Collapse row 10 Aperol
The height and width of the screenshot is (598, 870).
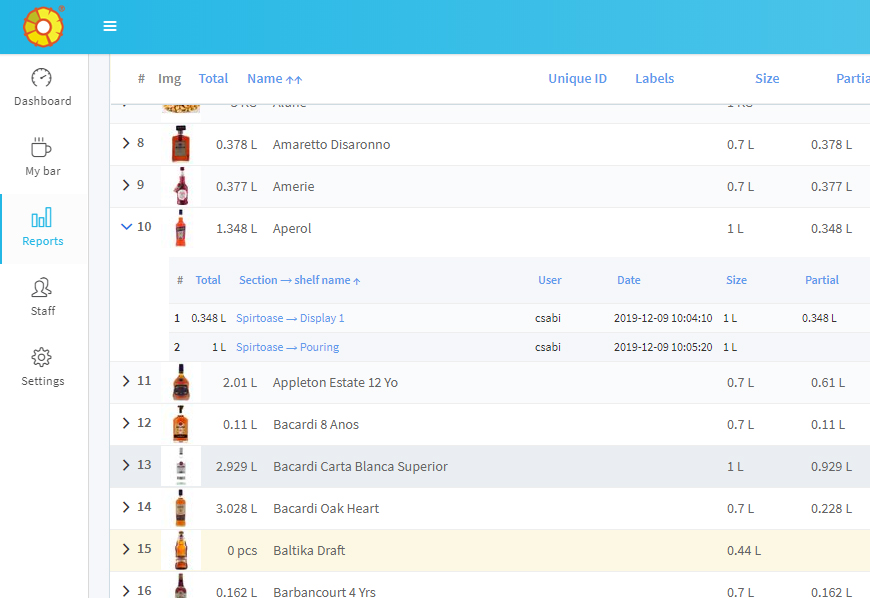(x=127, y=226)
